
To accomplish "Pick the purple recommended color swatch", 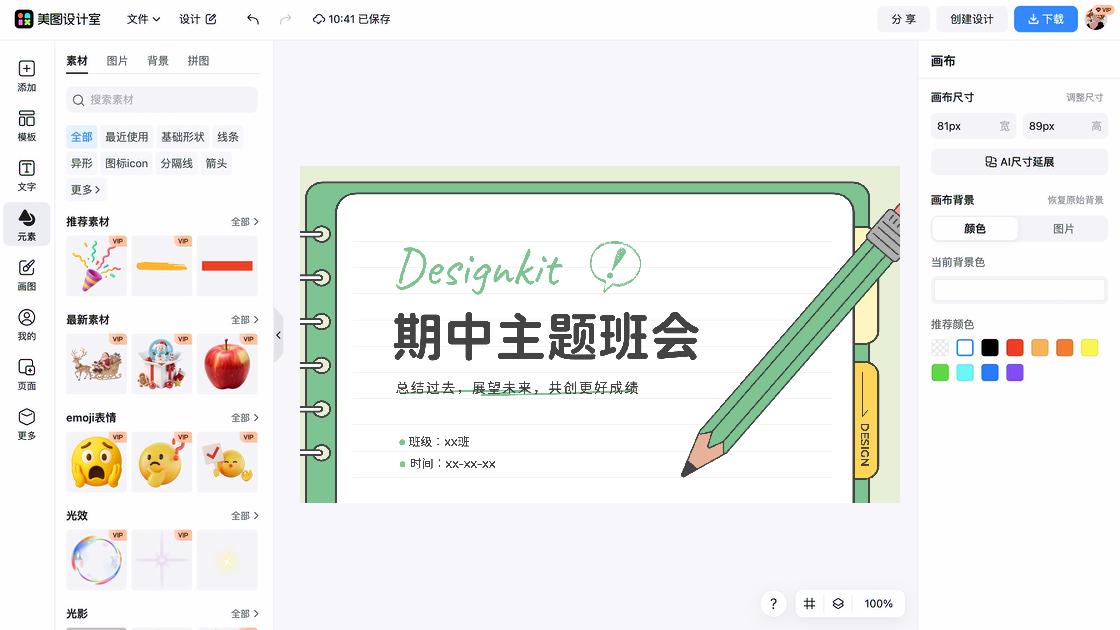I will tap(1014, 373).
